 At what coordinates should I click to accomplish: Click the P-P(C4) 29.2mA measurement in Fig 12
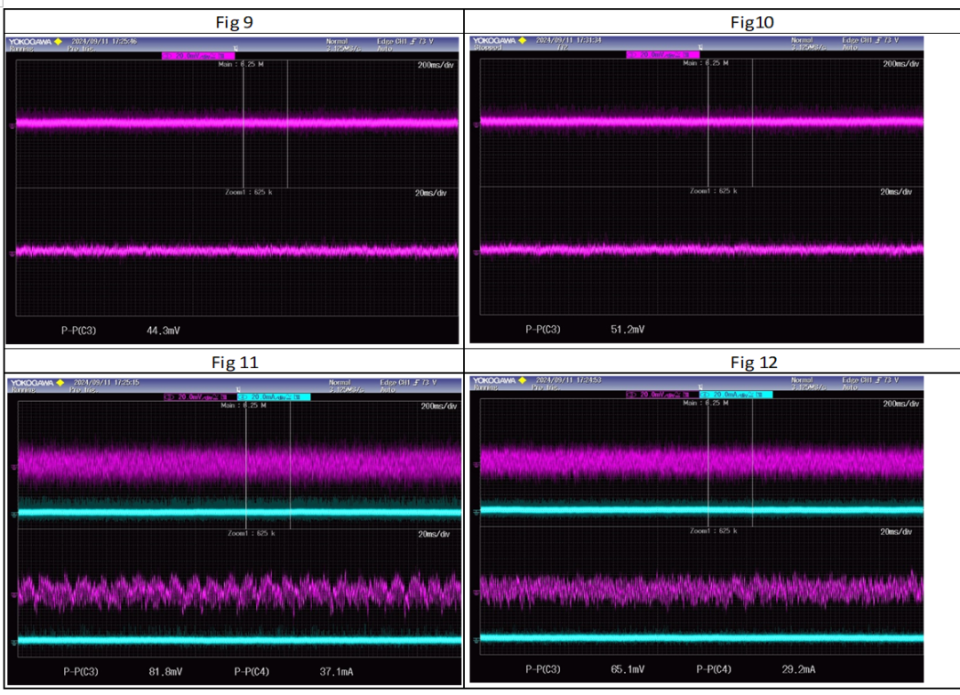tap(756, 669)
